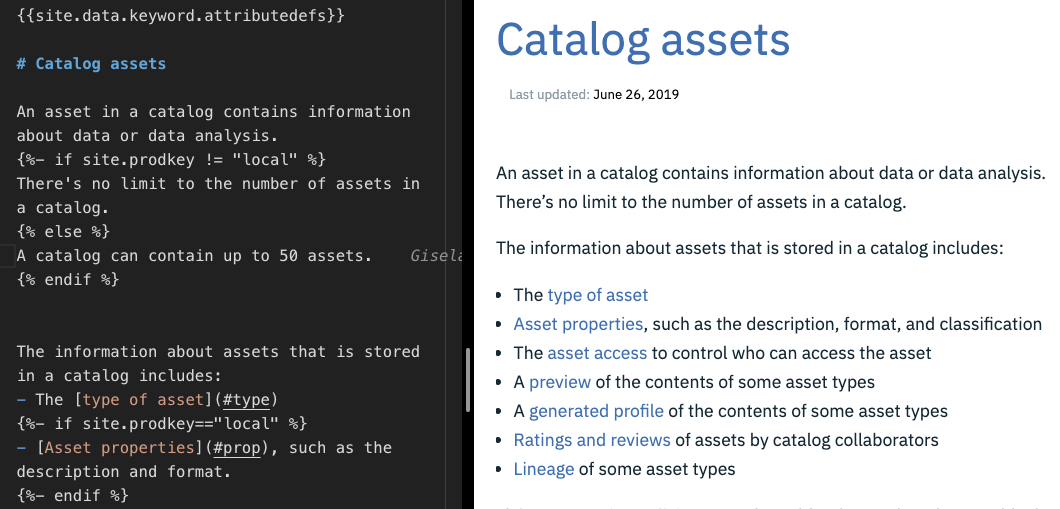Click the 'Catalog assets' title in the preview
The image size is (1060, 509).
643,39
